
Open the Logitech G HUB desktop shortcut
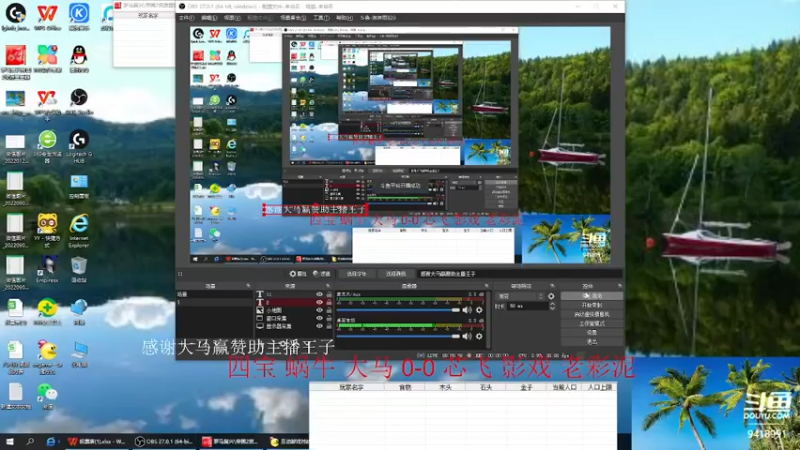click(x=79, y=147)
